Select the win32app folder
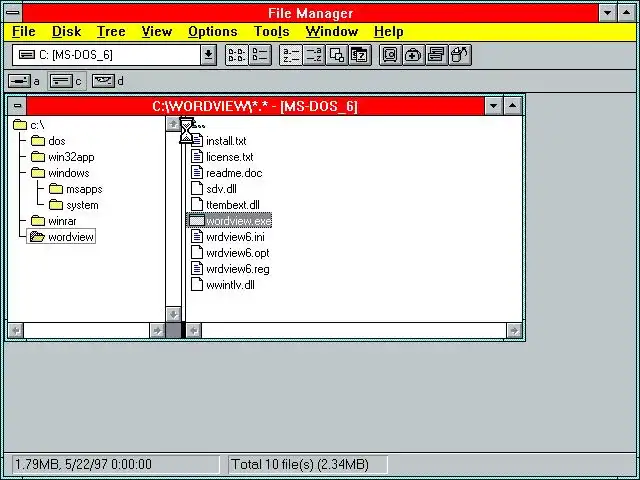 [x=62, y=157]
